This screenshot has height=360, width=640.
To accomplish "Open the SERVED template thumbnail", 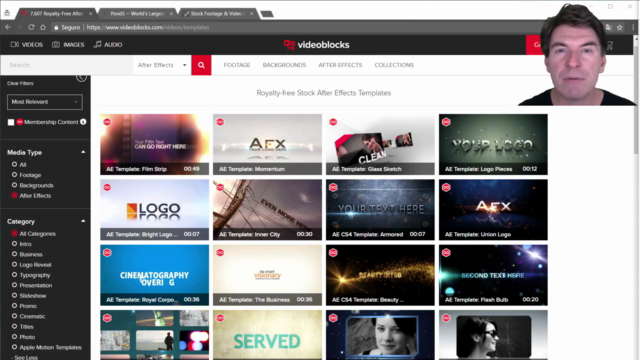I will 267,335.
